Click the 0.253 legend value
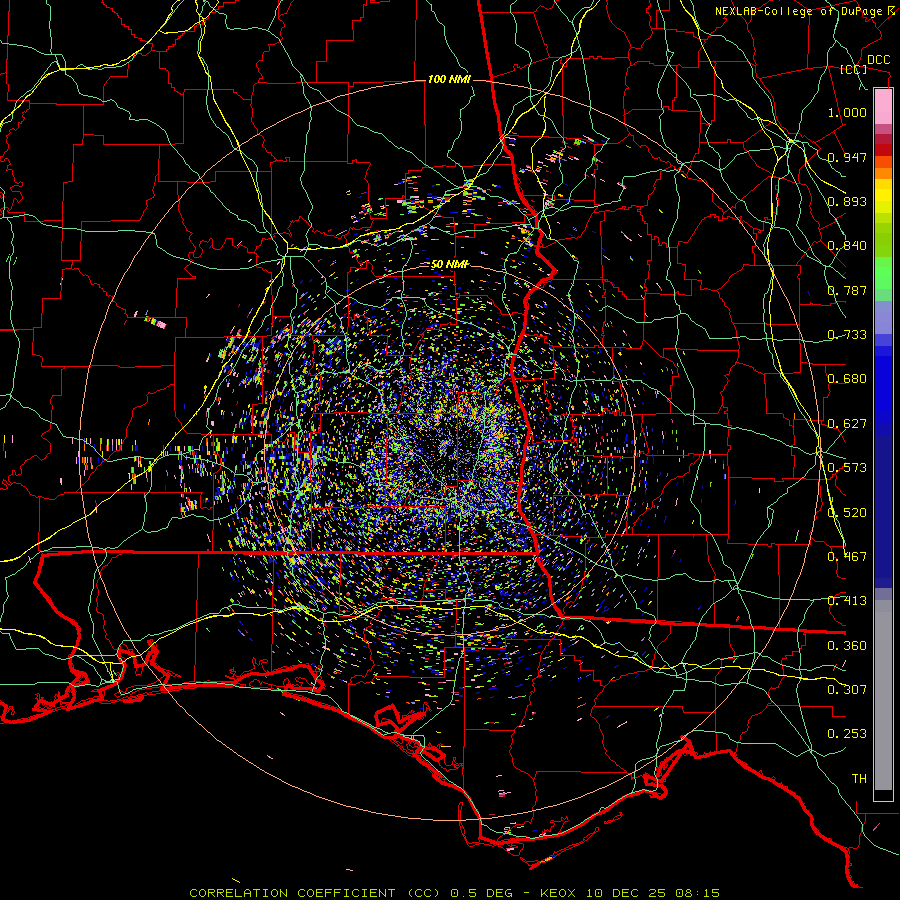 [847, 734]
